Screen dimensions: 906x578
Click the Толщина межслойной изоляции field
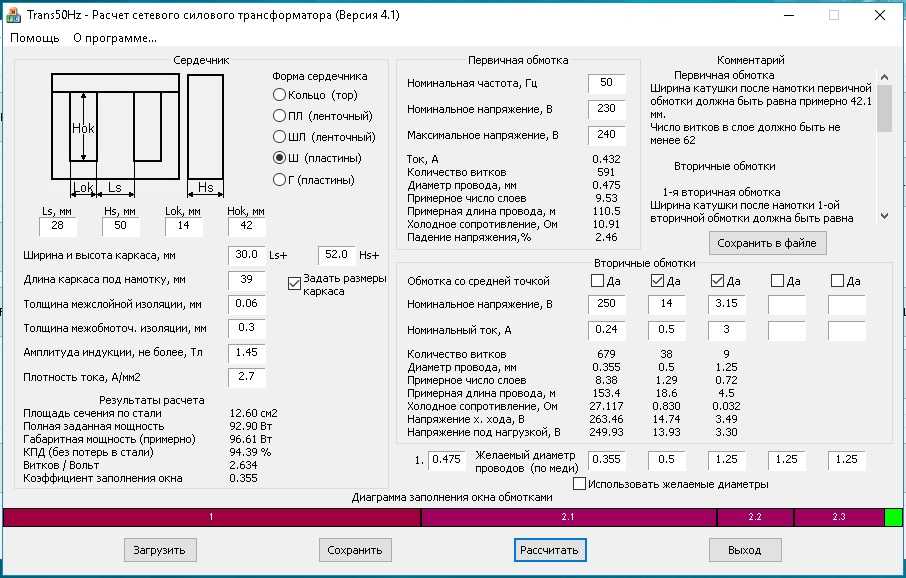(x=246, y=304)
